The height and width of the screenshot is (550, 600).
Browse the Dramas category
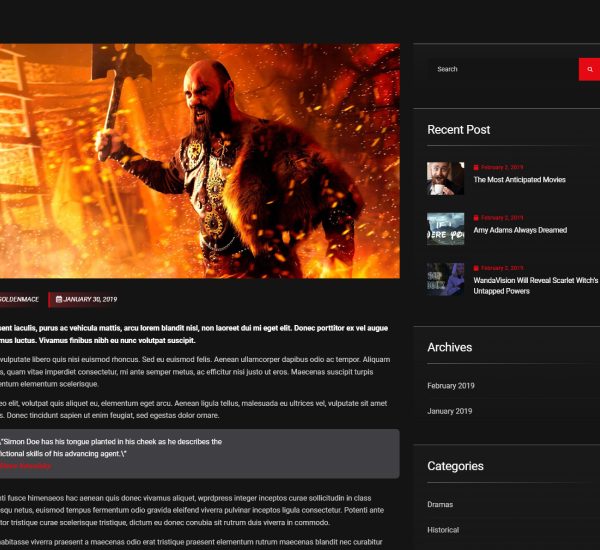point(440,504)
